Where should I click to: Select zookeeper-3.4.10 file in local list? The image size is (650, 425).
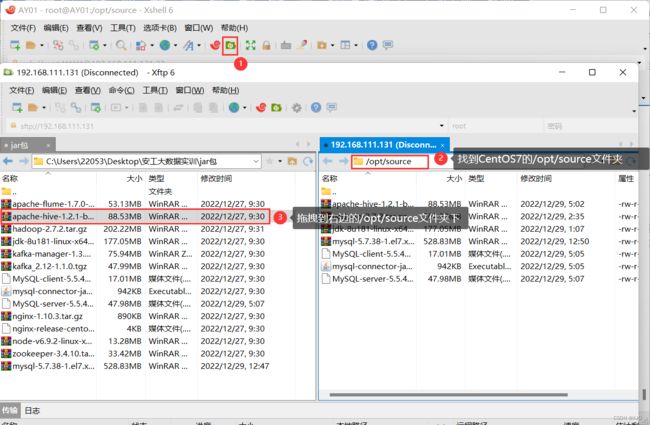coord(53,354)
